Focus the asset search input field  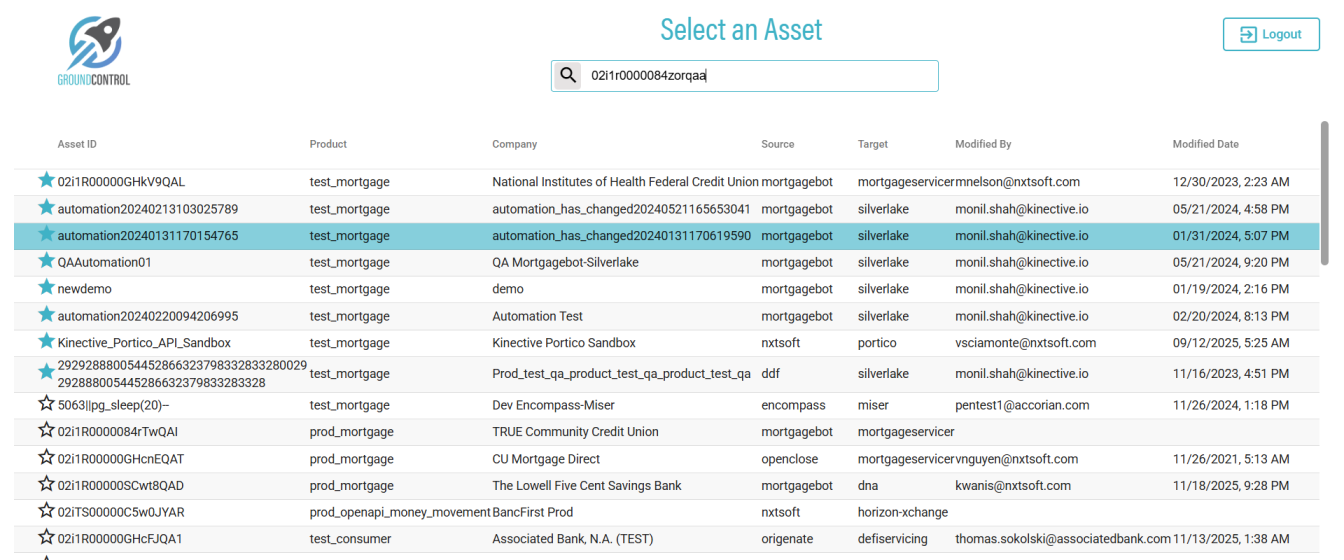[760, 76]
